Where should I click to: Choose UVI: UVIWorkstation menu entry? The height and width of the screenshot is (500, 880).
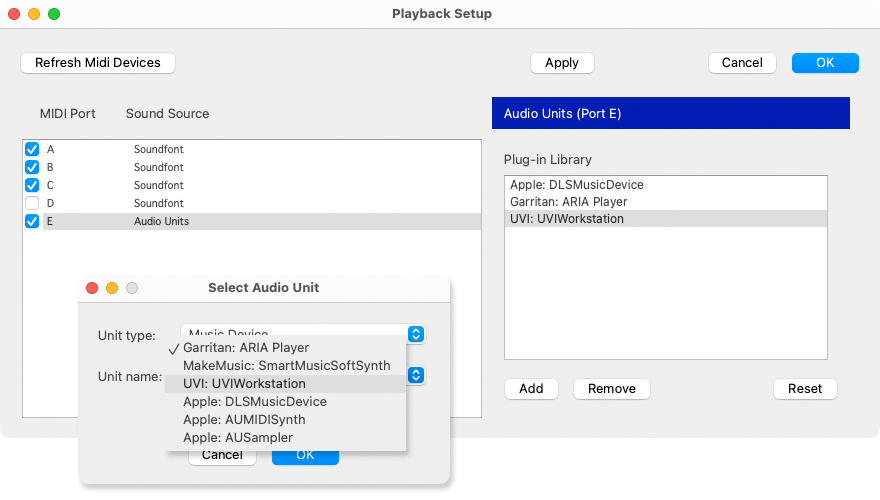click(x=286, y=384)
